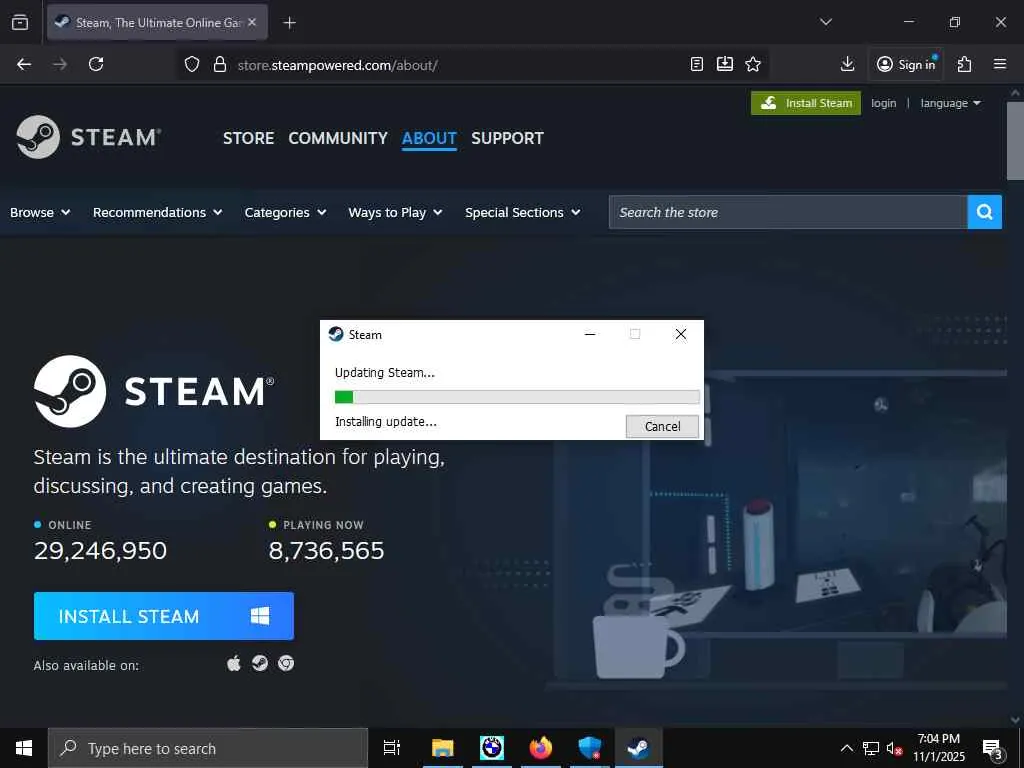Open Firefox View from the tab bar
The image size is (1024, 768).
20,22
